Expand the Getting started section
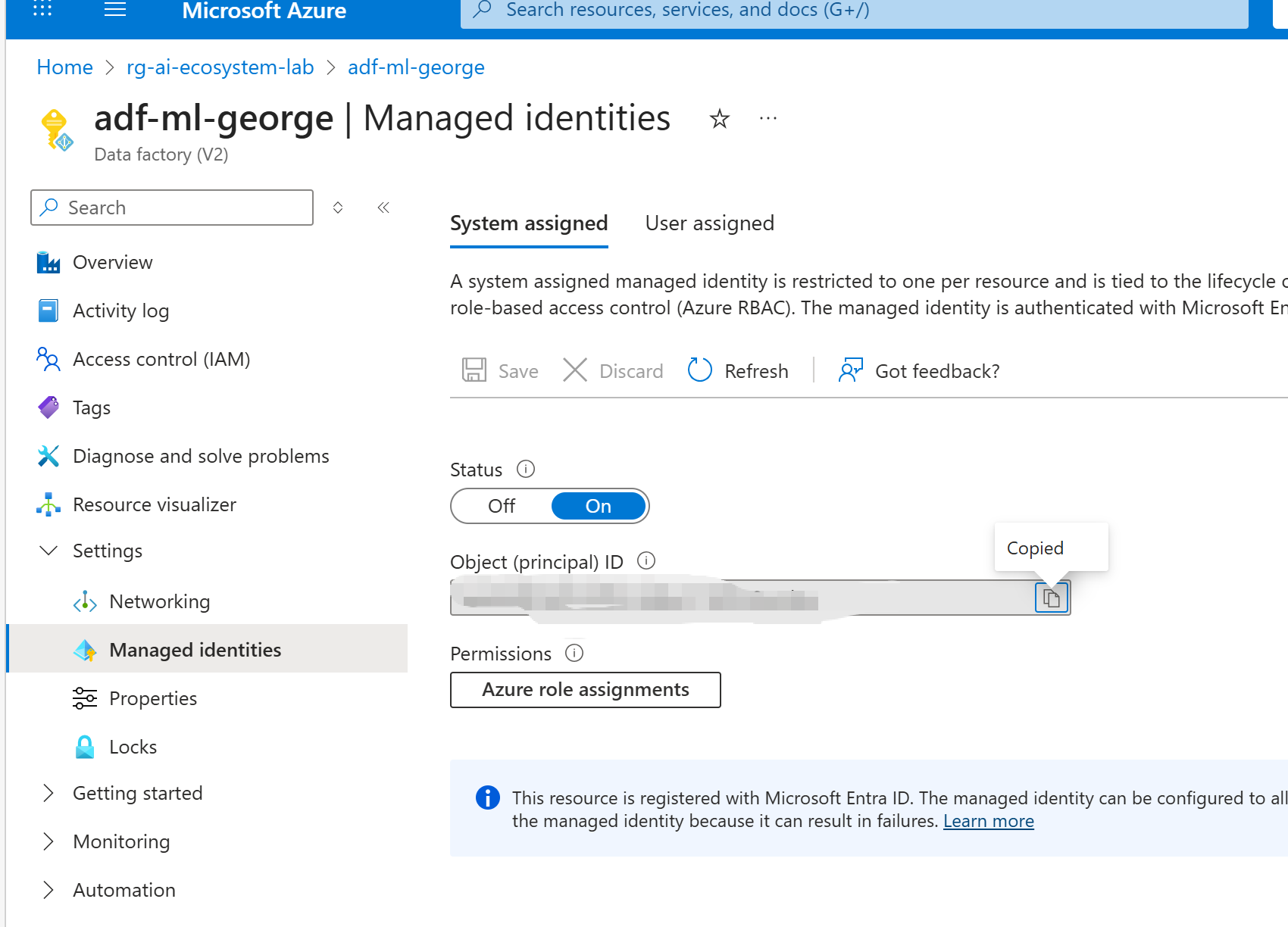The width and height of the screenshot is (1288, 927). coord(48,793)
